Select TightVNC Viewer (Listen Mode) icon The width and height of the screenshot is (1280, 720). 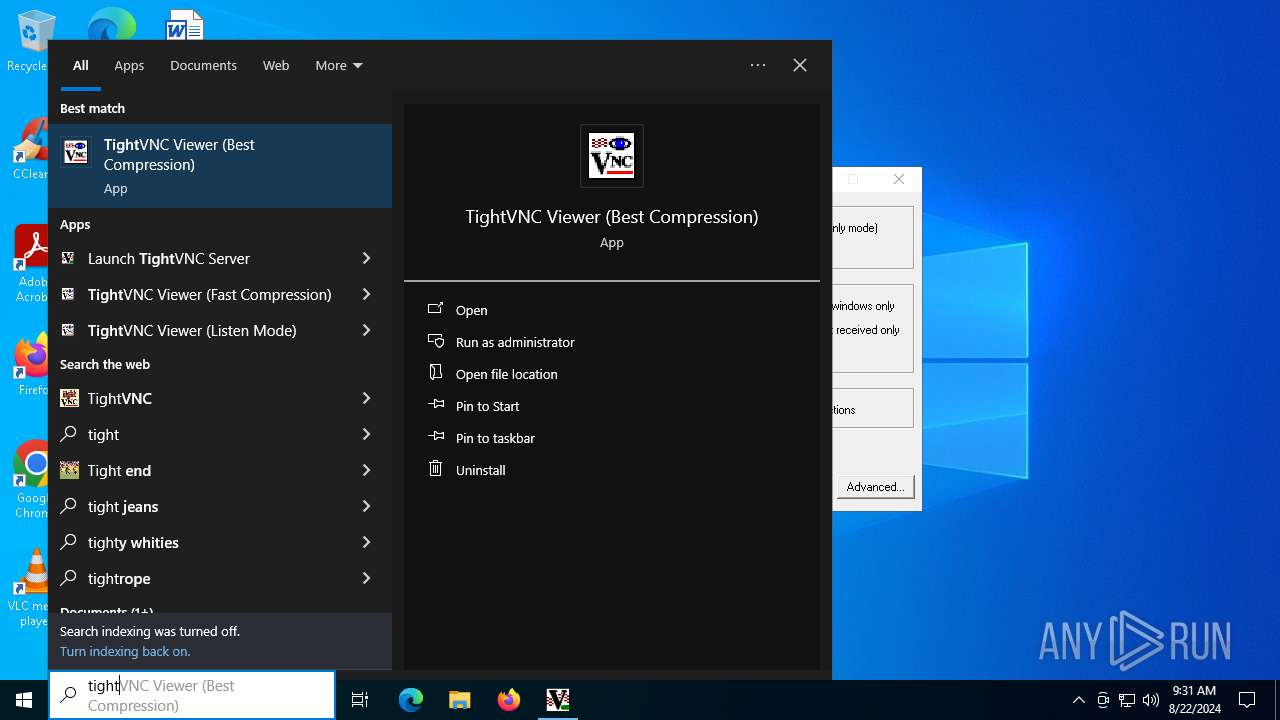pyautogui.click(x=68, y=330)
